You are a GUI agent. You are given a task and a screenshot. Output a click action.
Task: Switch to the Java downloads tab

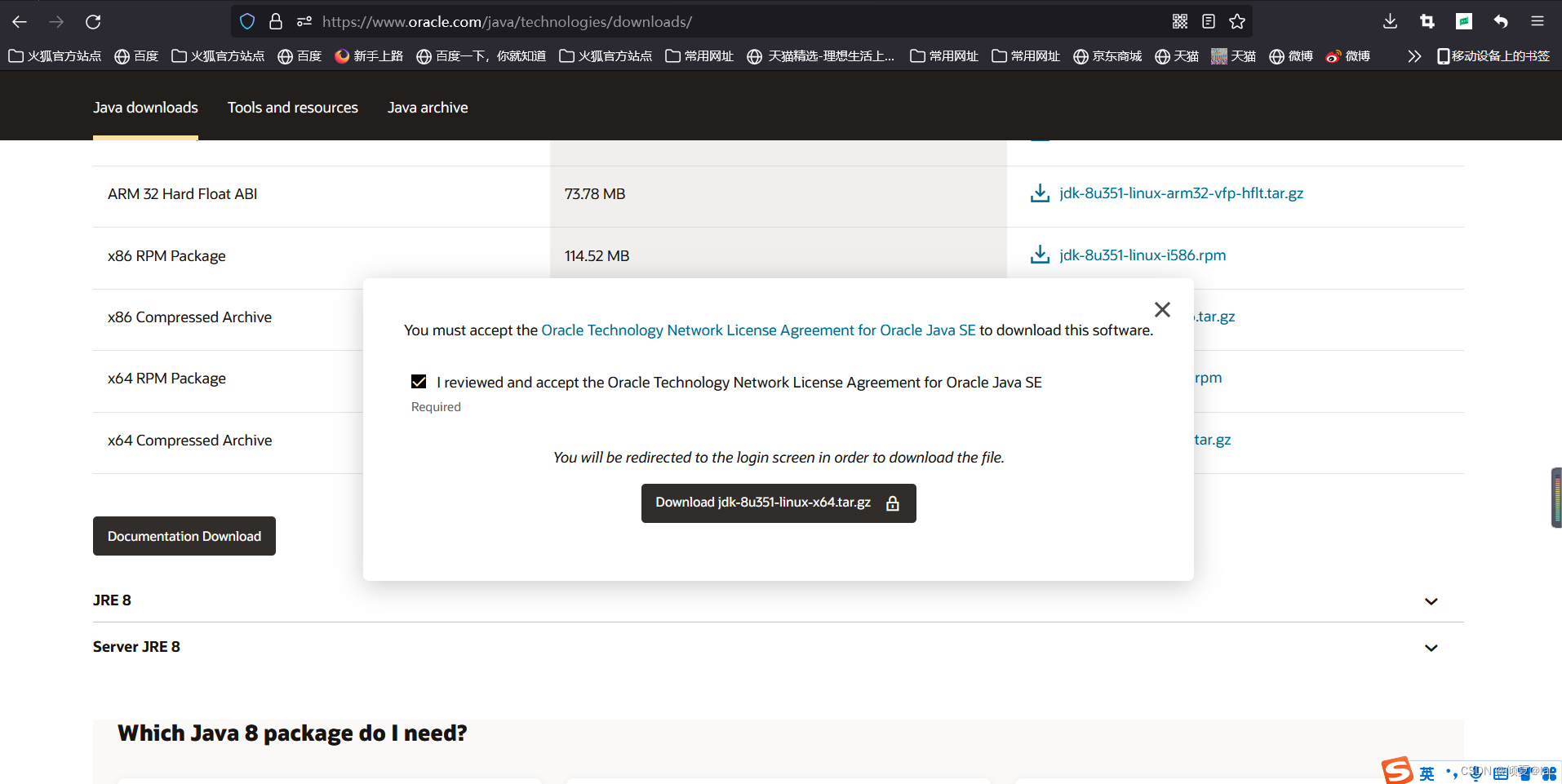tap(145, 108)
